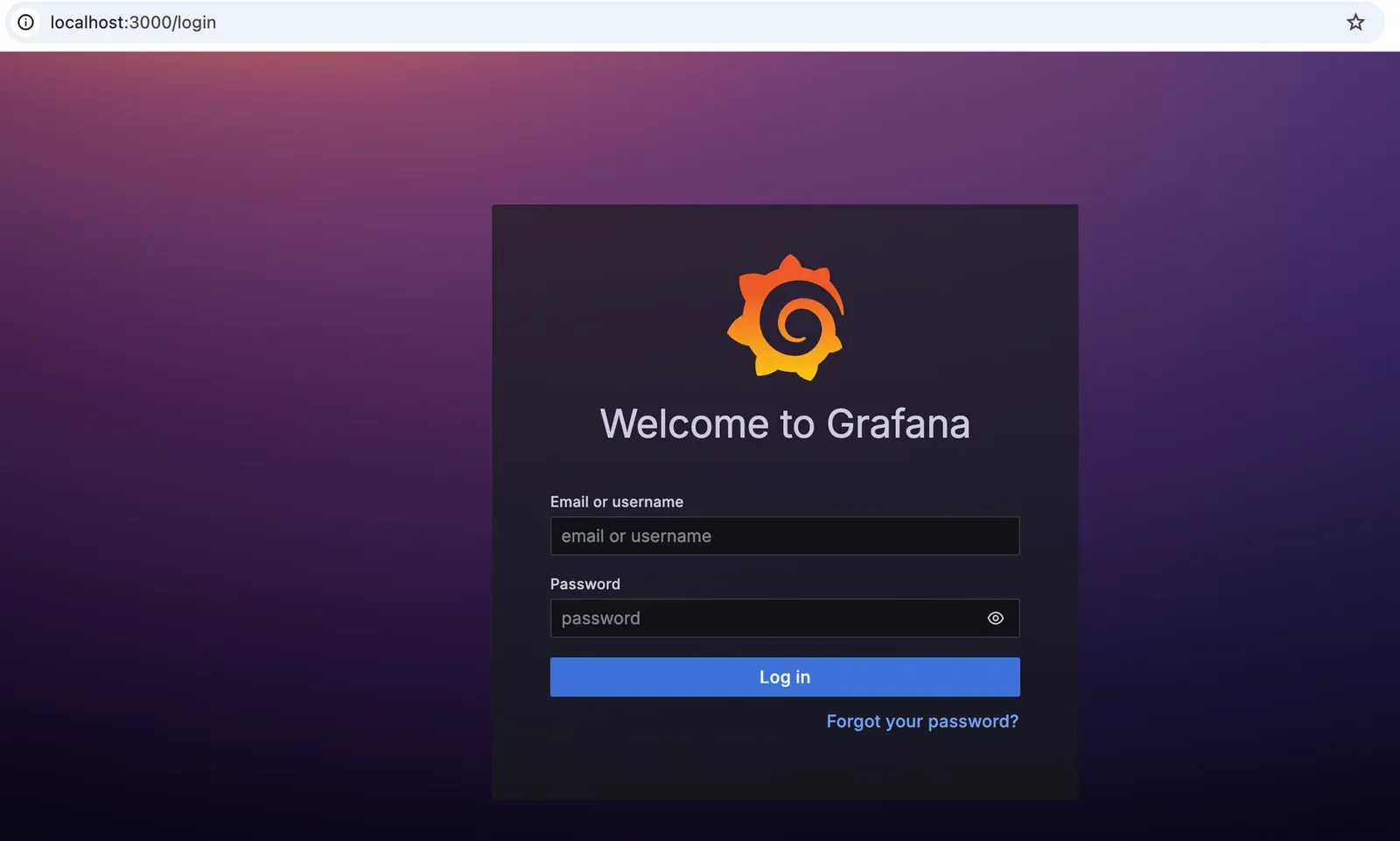The width and height of the screenshot is (1400, 841).
Task: Select the localhost:3000/login address bar URL
Action: pyautogui.click(x=133, y=23)
